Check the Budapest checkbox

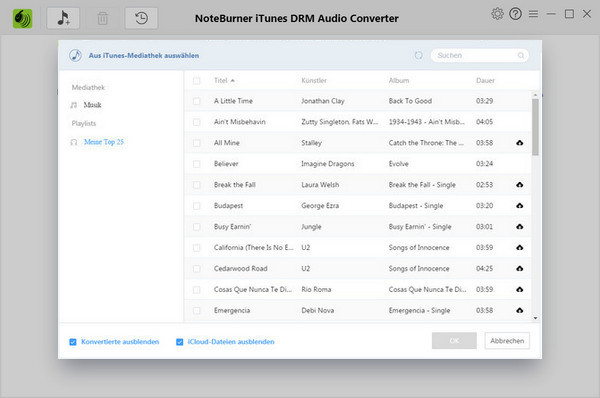coord(196,206)
